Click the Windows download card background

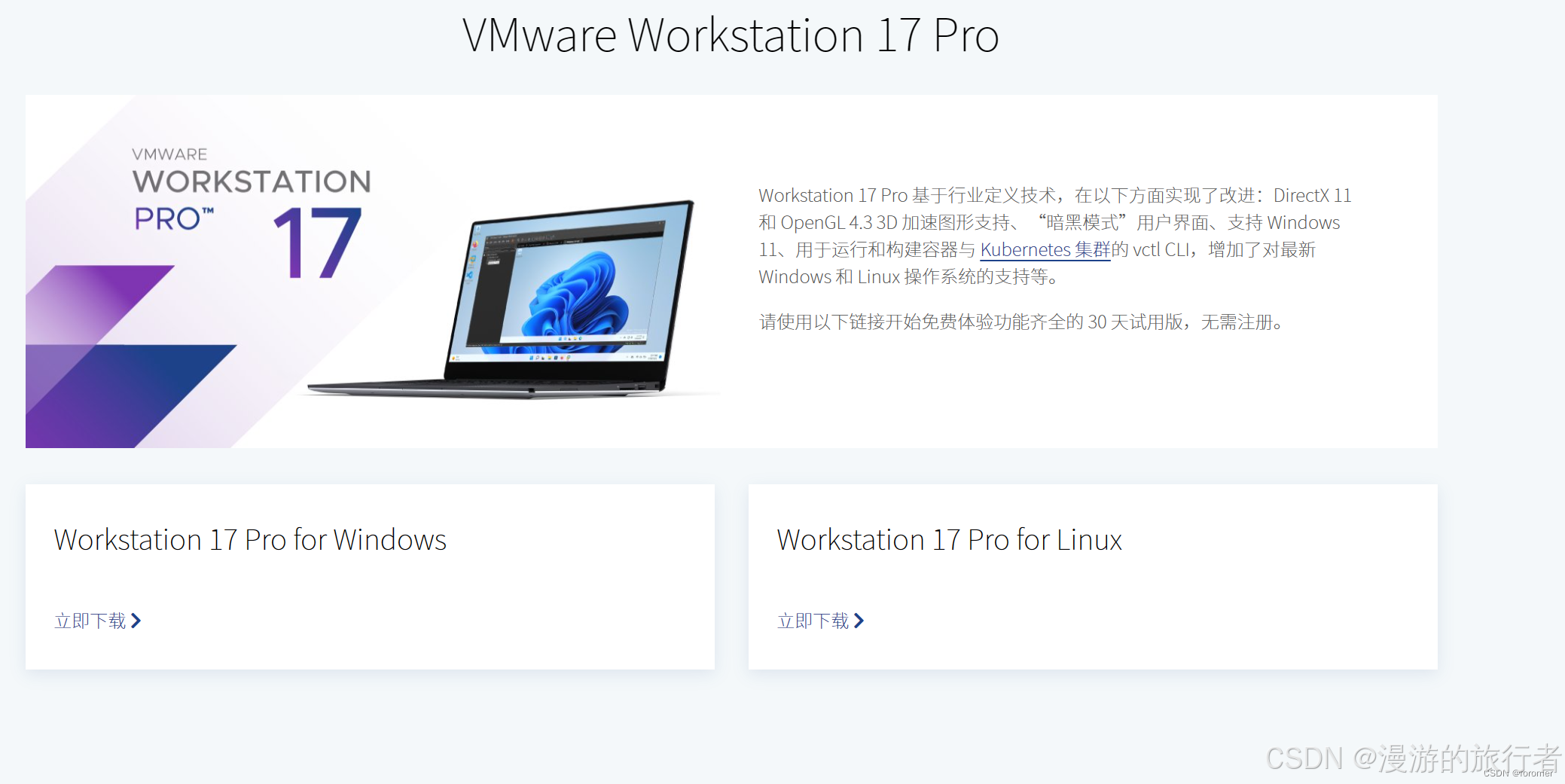(x=370, y=577)
